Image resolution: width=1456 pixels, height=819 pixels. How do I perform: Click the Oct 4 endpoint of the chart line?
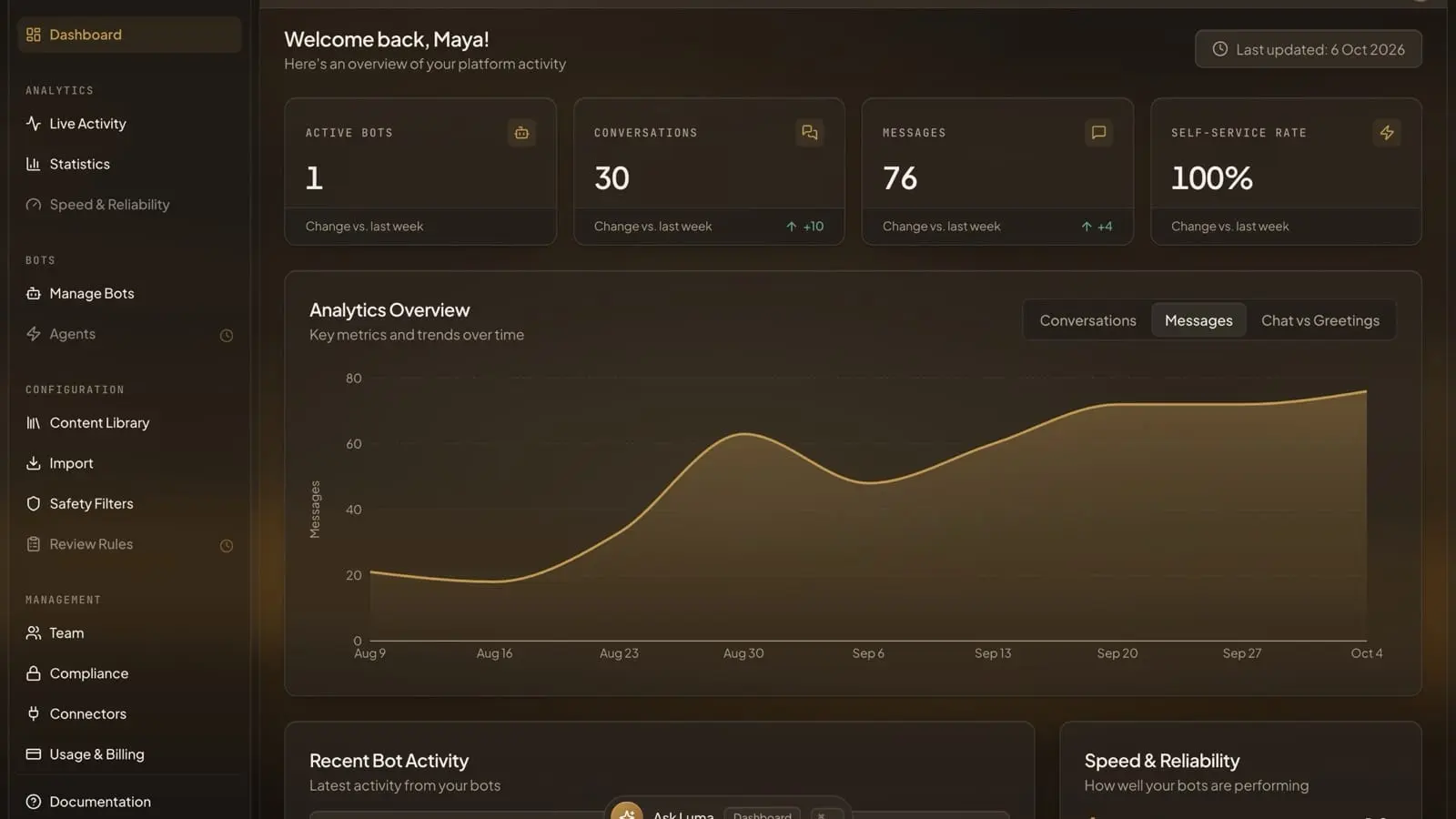click(x=1366, y=391)
